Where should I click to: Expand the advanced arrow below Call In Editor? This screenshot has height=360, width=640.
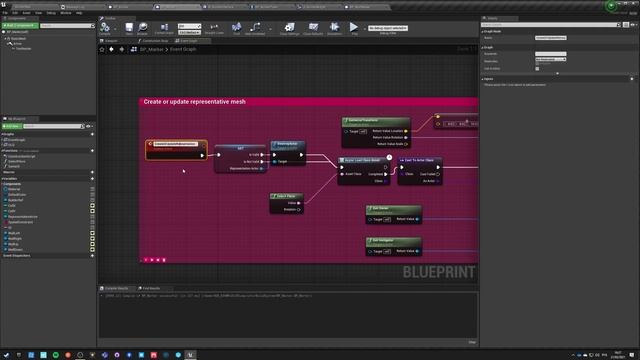(x=558, y=73)
